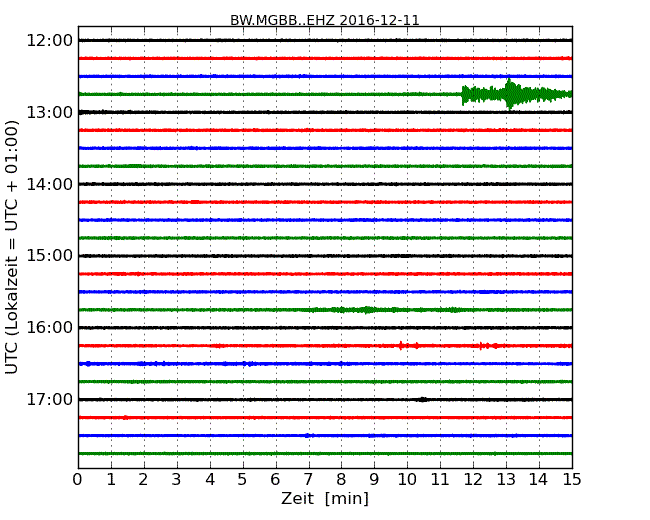Select the 13:00 time tick label

(49, 112)
